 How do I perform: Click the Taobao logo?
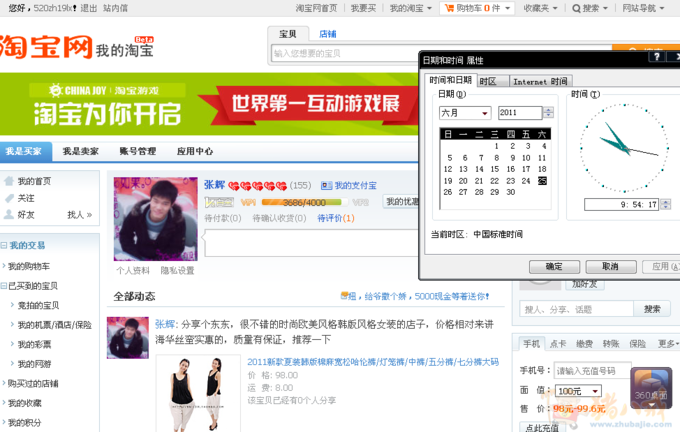46,46
